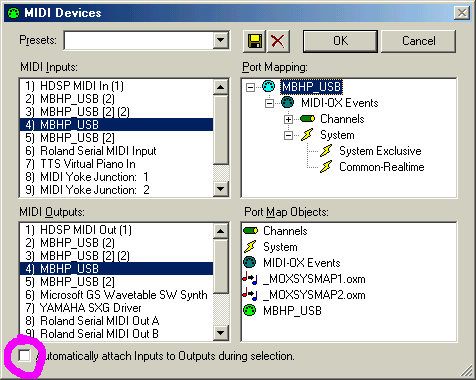Click the MBHP_USB port icon in Port Mapping
This screenshot has height=380, width=476.
[x=268, y=87]
